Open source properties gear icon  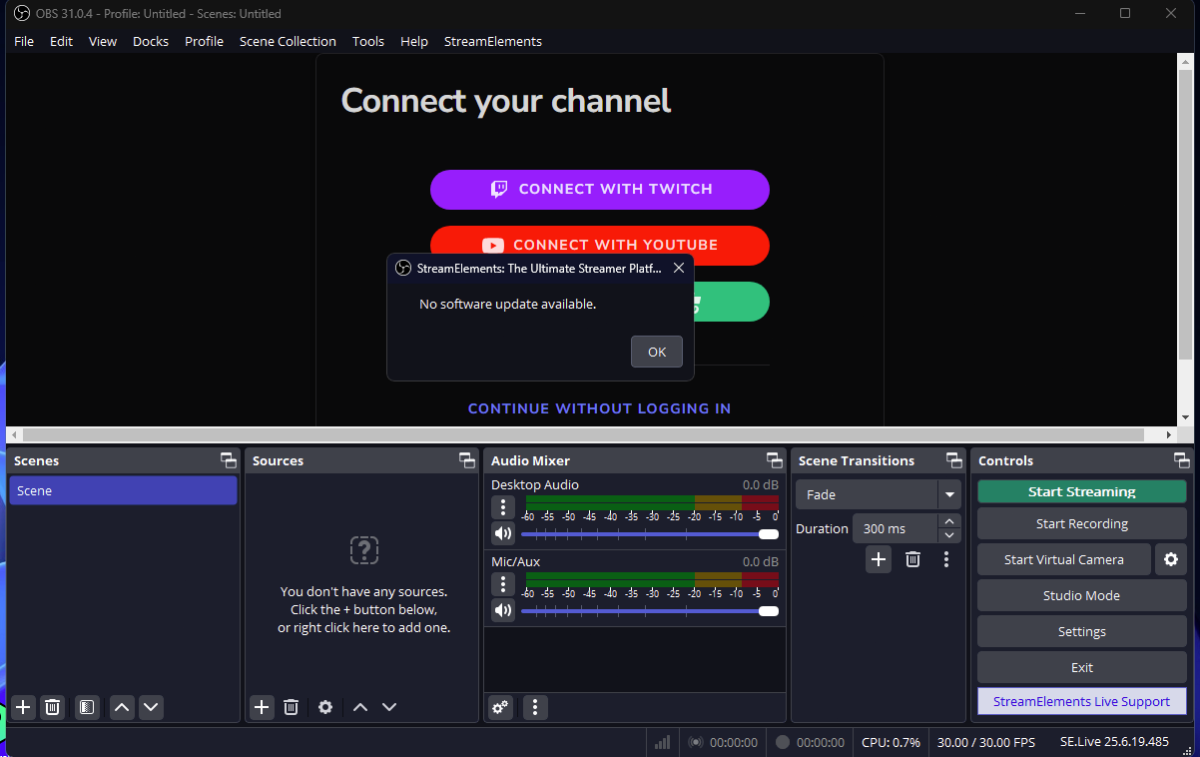(x=325, y=707)
